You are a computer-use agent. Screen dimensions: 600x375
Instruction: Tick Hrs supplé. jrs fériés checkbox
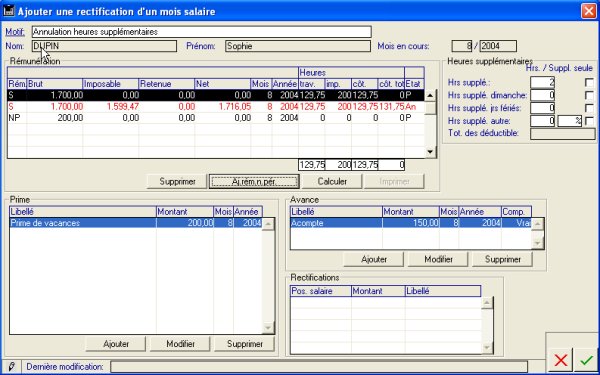589,108
